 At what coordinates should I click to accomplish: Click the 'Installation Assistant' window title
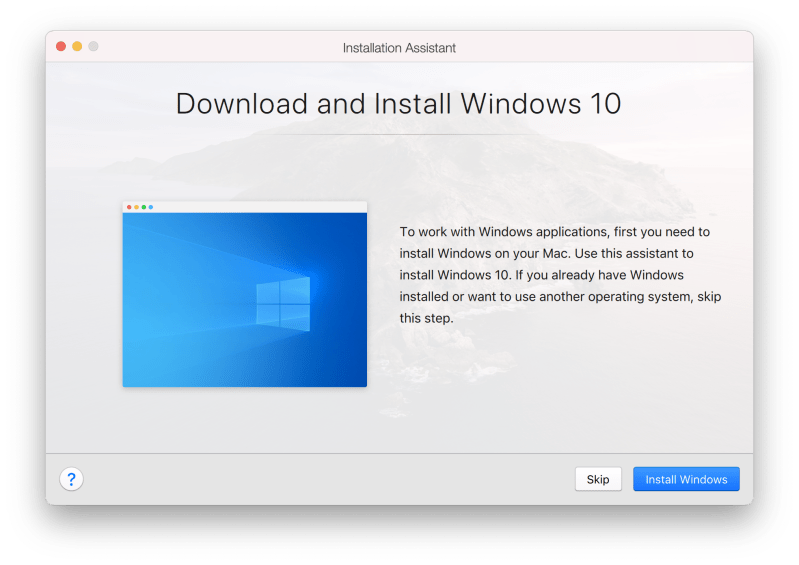click(x=399, y=48)
